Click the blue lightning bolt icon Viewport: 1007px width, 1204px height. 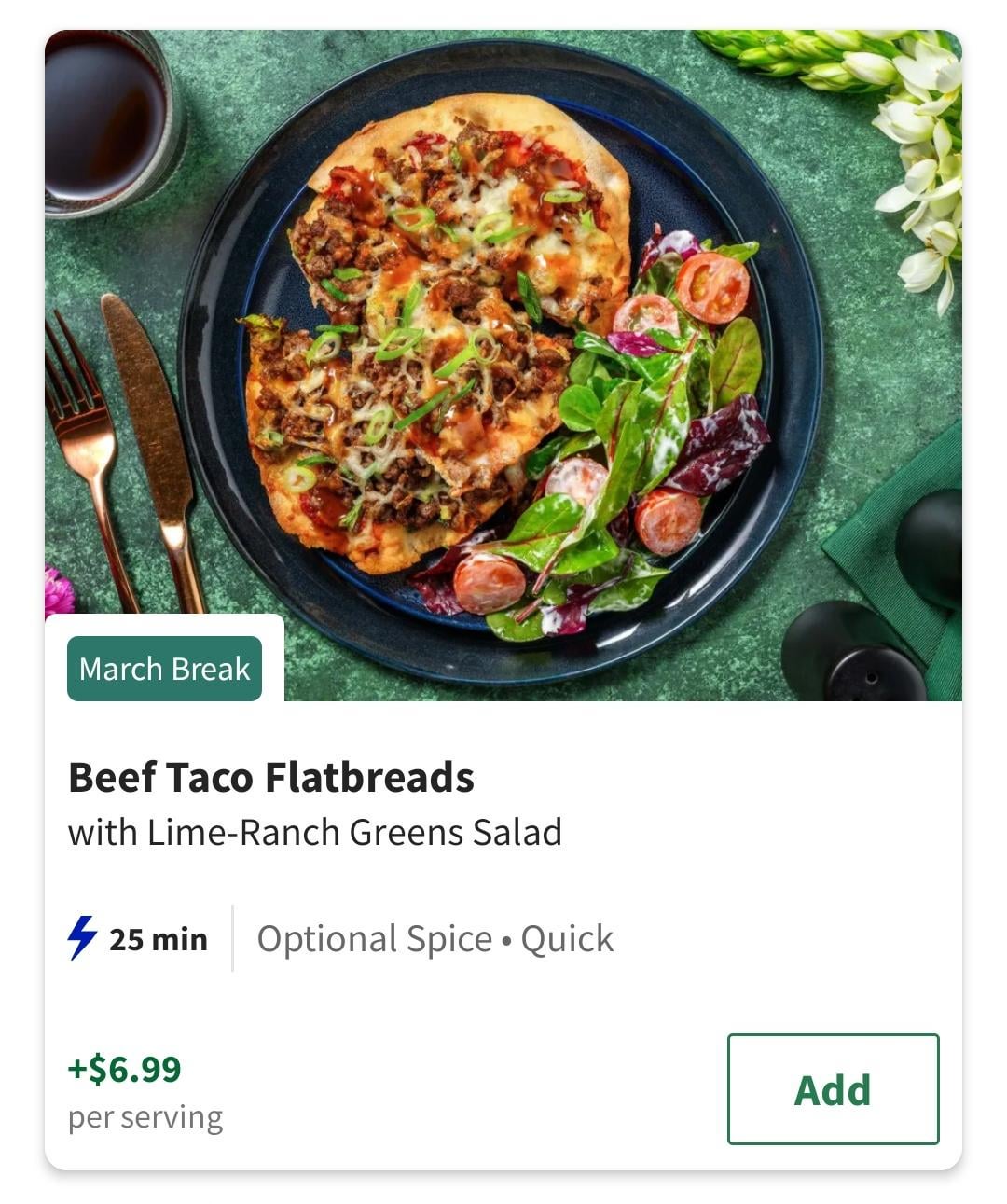click(x=82, y=937)
